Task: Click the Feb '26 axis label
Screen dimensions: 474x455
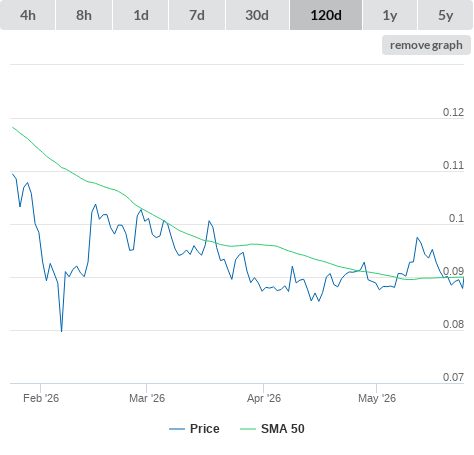Action: click(41, 398)
